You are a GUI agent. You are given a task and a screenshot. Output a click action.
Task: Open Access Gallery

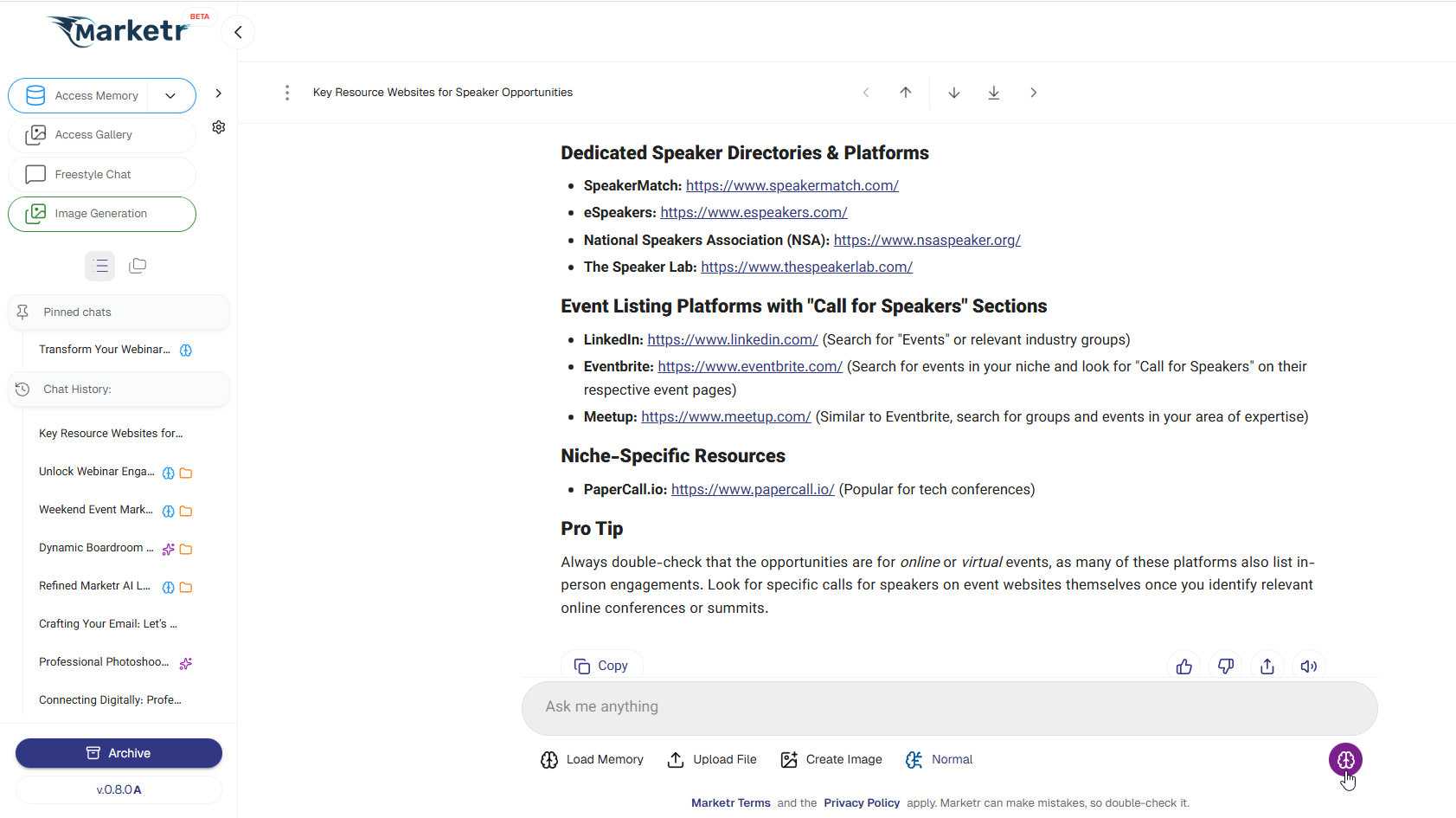pos(102,135)
